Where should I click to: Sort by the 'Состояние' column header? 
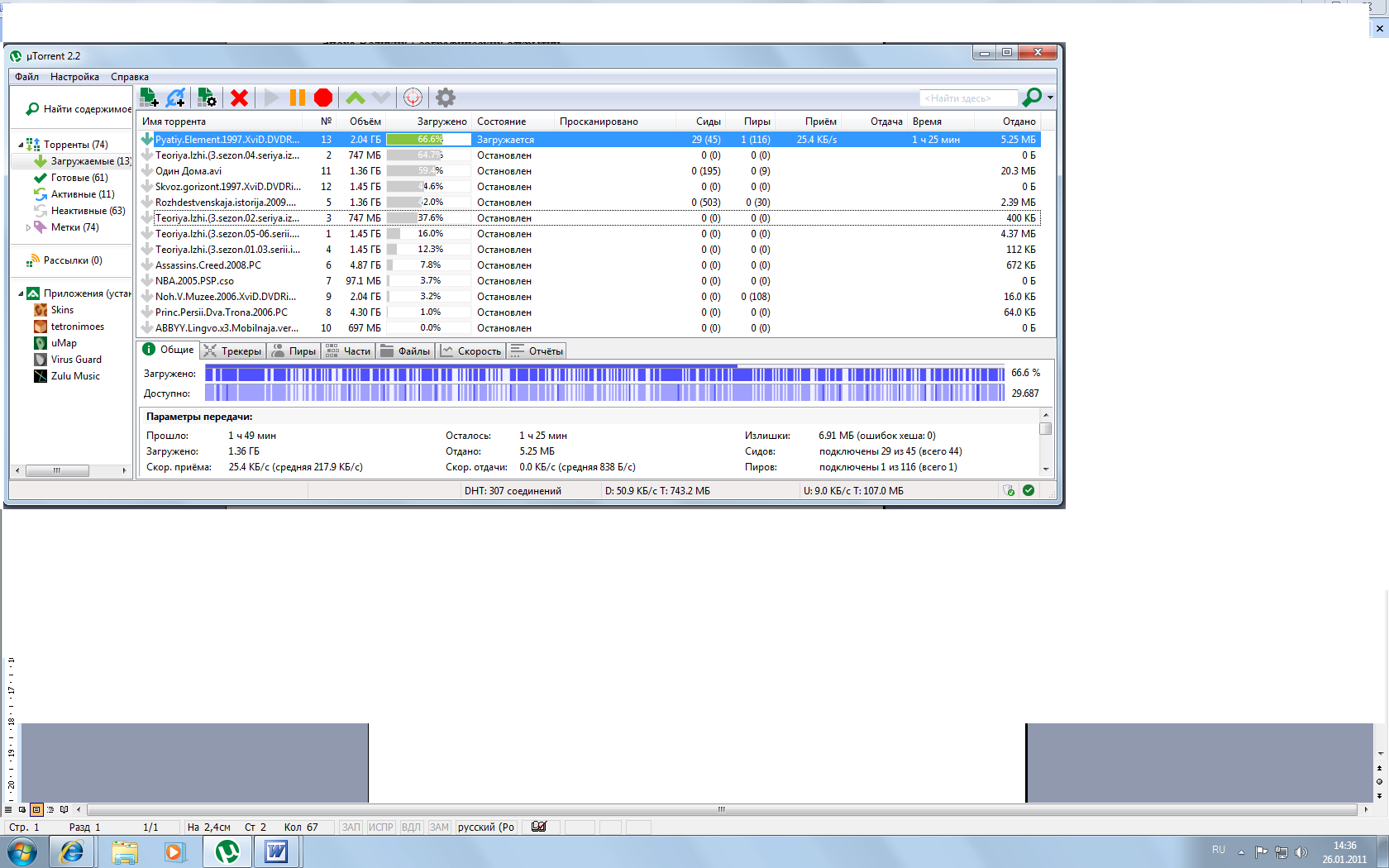[513, 122]
